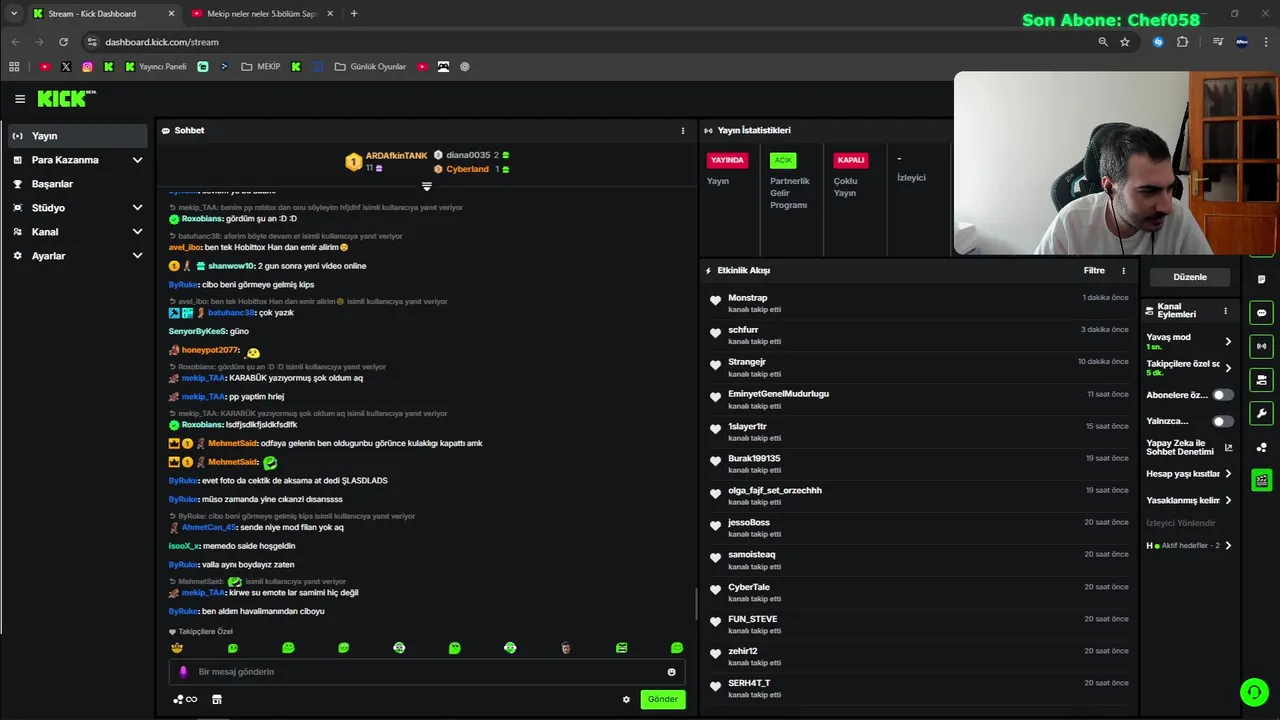Click Monstrap in activity feed
Image resolution: width=1280 pixels, height=720 pixels.
748,298
